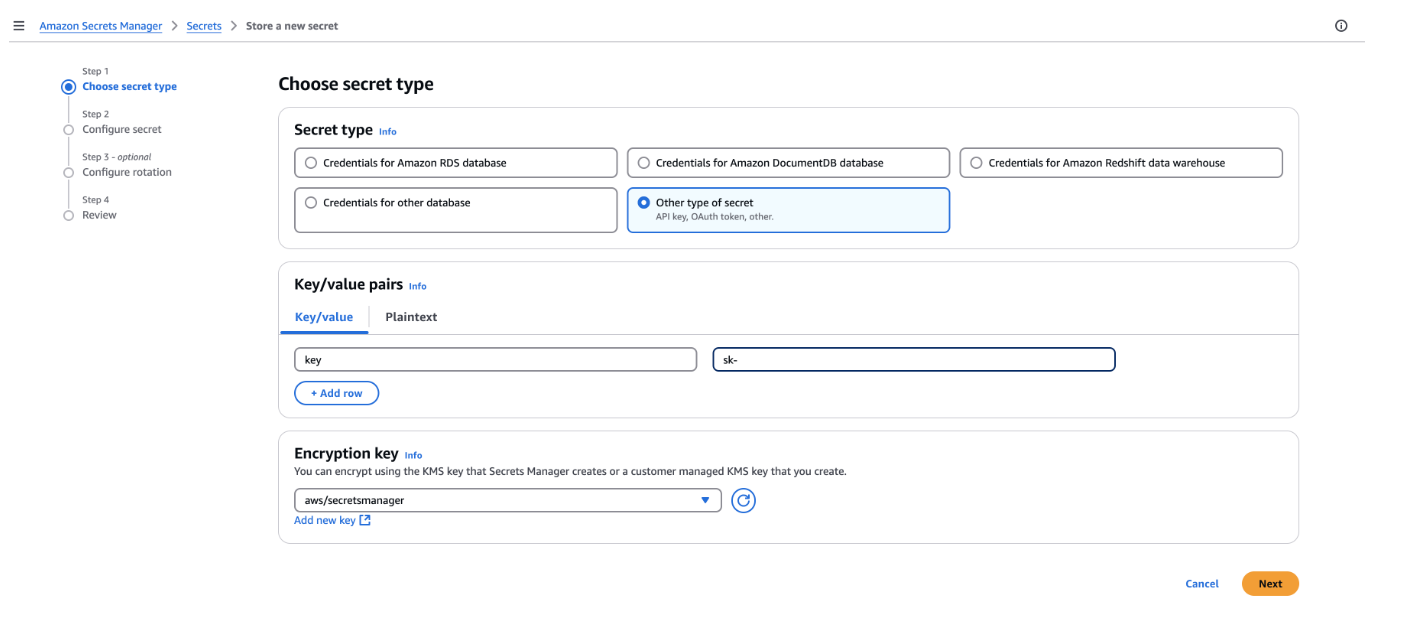Select Credentials for Amazon Redshift data warehouse

tap(1121, 163)
